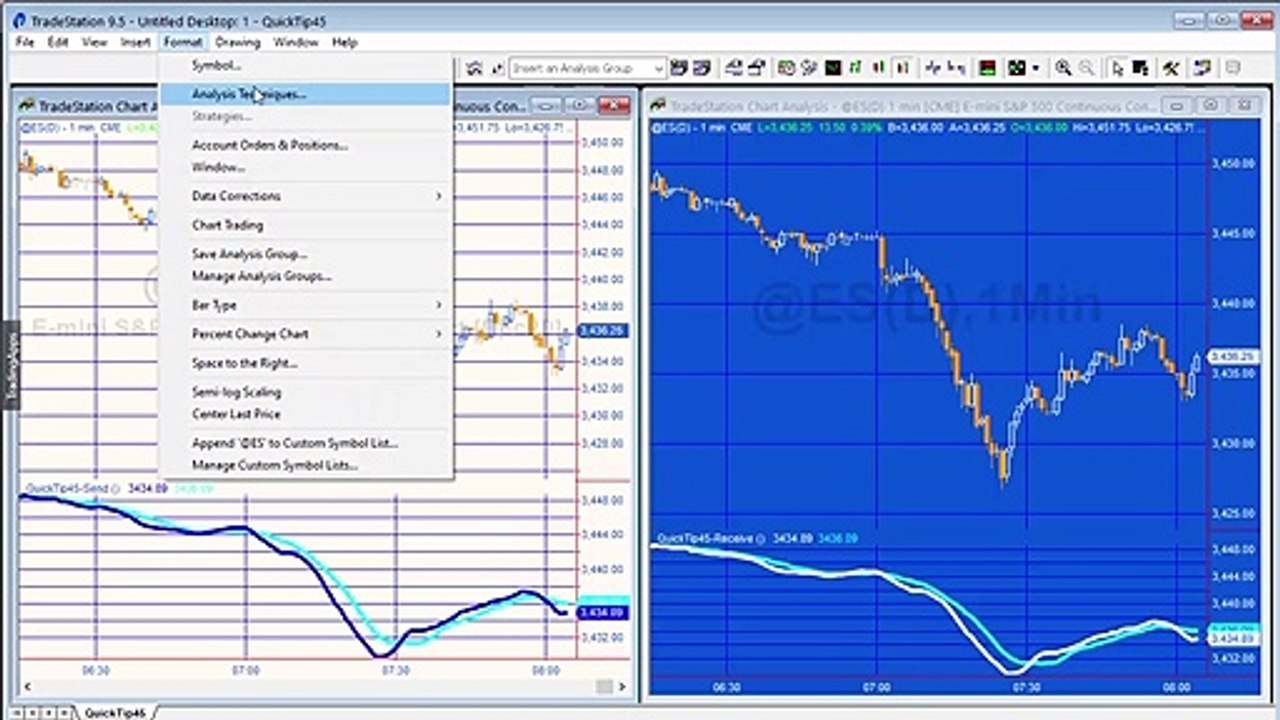This screenshot has width=1280, height=720.
Task: Choose Append '@ES' to Custom Symbol List
Action: (306, 443)
